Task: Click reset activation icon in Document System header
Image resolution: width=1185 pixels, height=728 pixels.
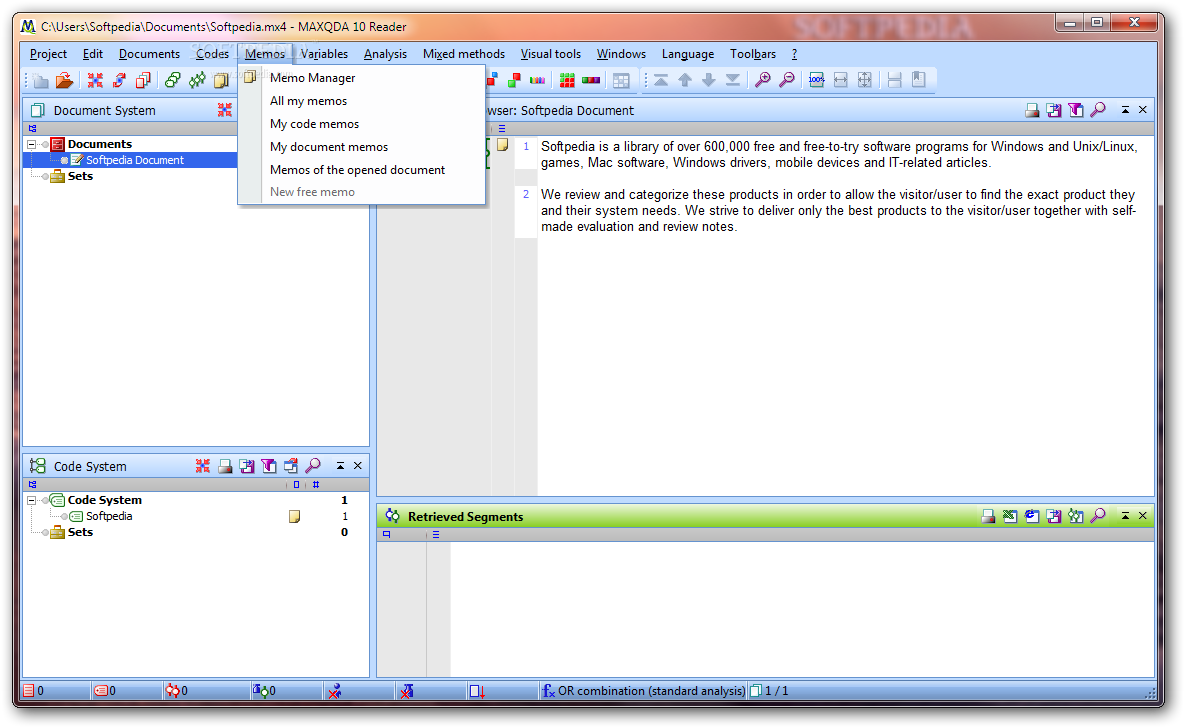Action: (224, 110)
